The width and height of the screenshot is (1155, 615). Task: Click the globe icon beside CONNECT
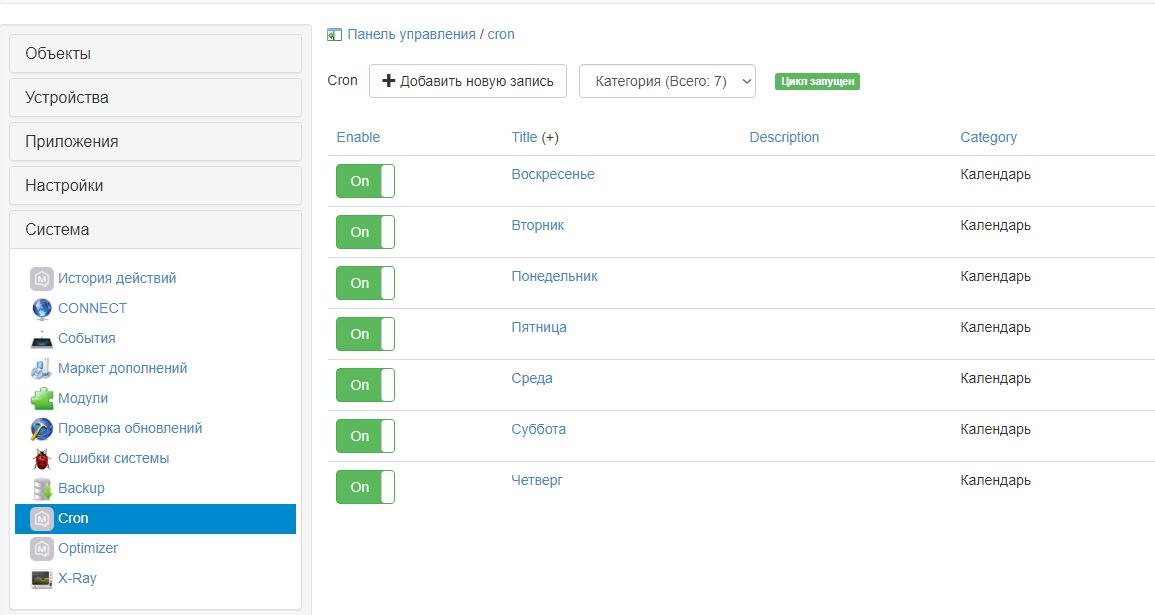tap(41, 308)
